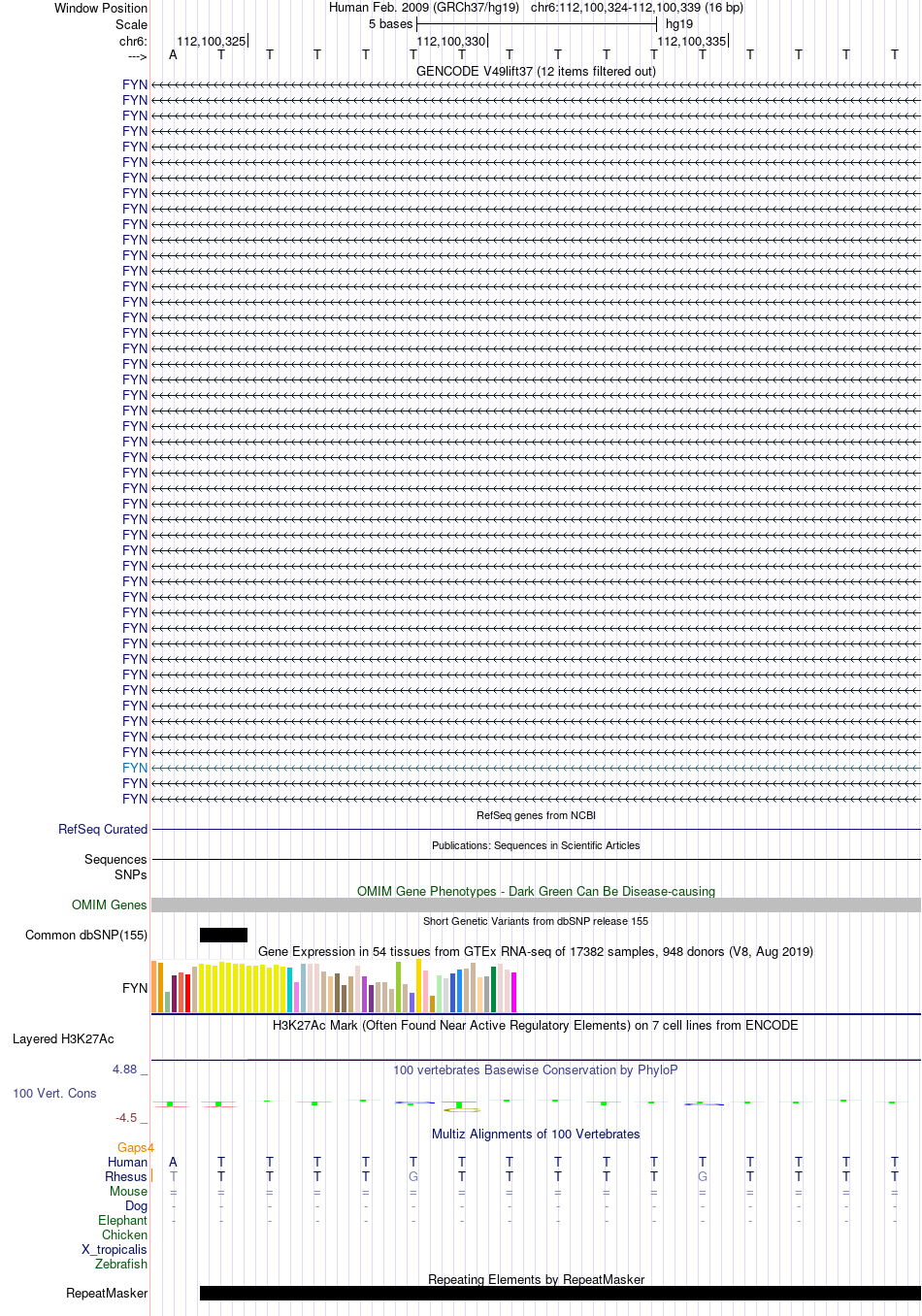Click the FYN label beside the GTEx chart
This screenshot has width=922, height=1316.
(135, 988)
